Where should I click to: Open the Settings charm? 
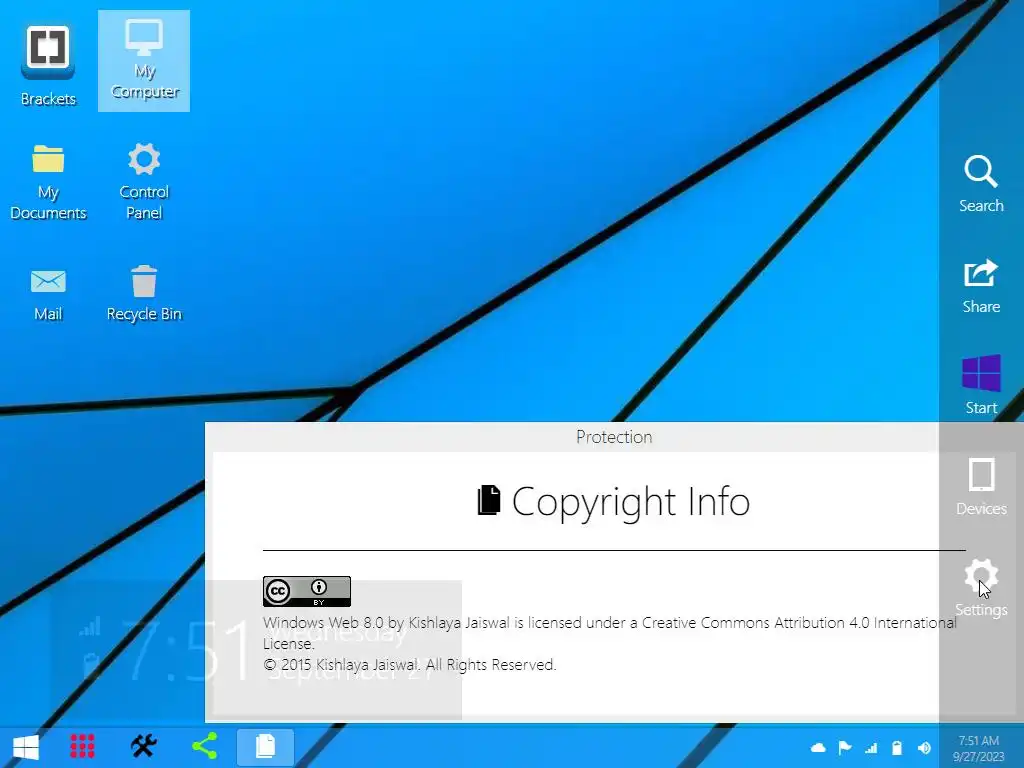981,587
